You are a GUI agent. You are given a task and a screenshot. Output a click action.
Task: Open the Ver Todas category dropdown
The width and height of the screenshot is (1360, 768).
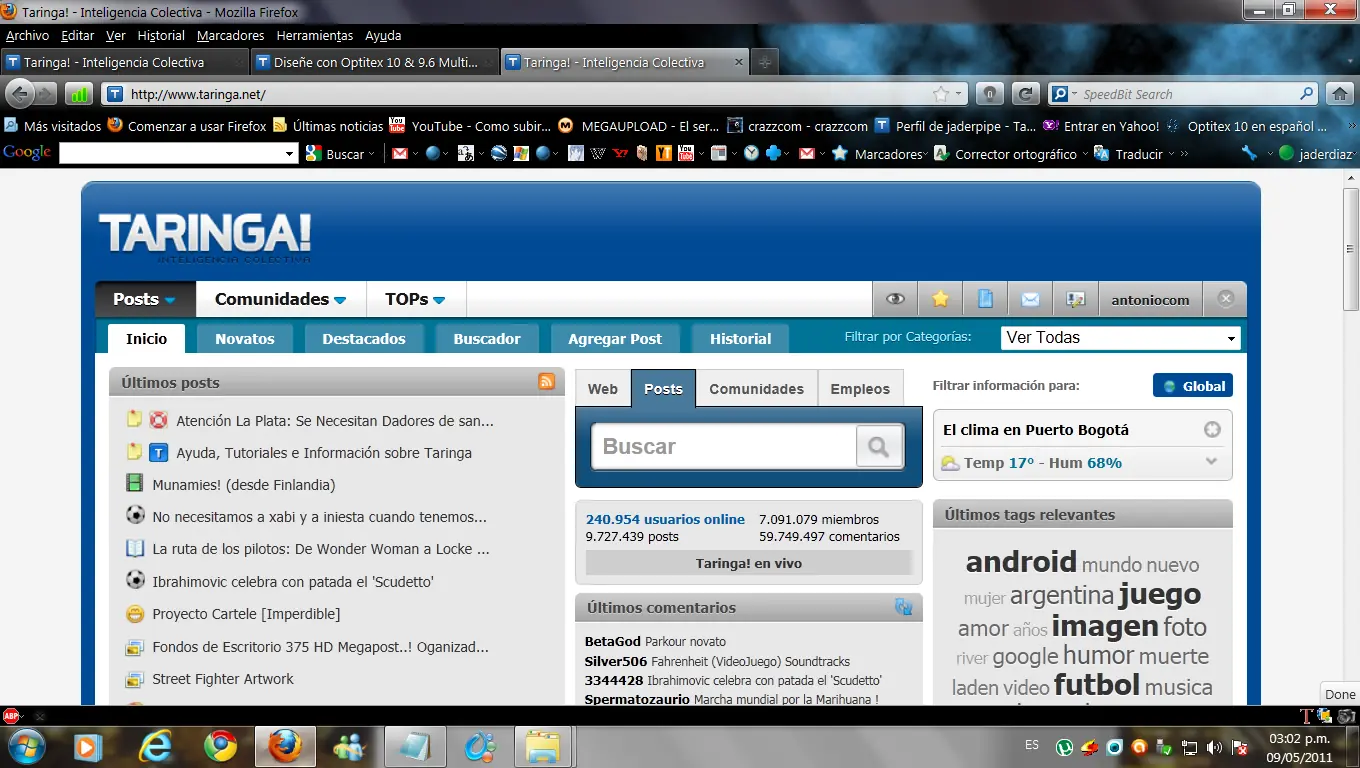click(1121, 338)
